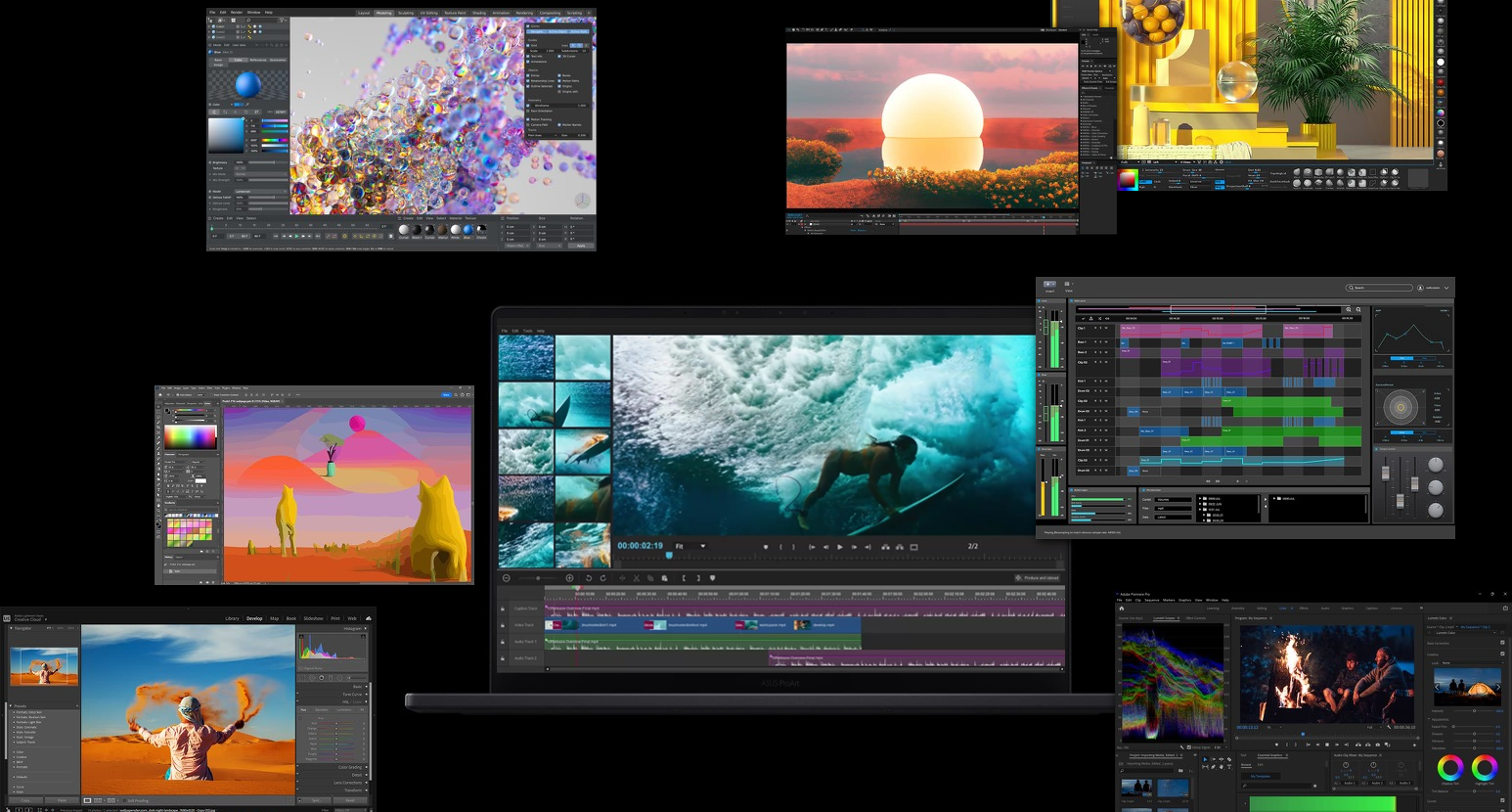Click the Produce and Upload button
This screenshot has height=812, width=1512.
click(1038, 578)
